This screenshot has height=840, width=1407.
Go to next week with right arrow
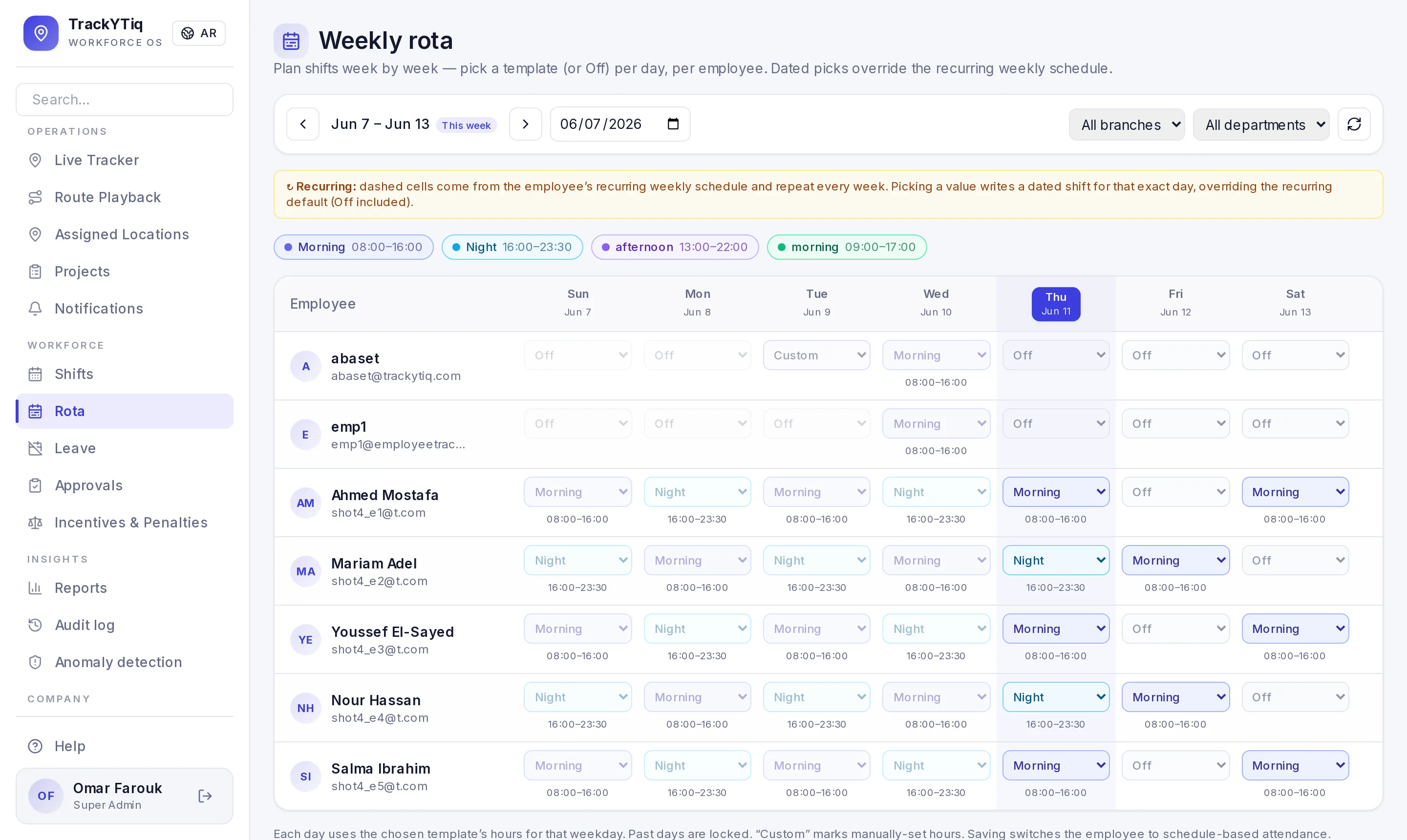click(x=526, y=124)
